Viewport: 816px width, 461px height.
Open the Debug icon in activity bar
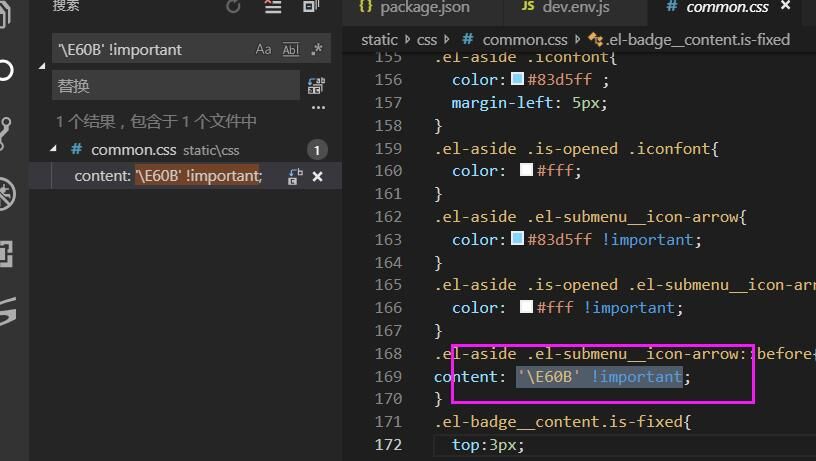click(6, 194)
